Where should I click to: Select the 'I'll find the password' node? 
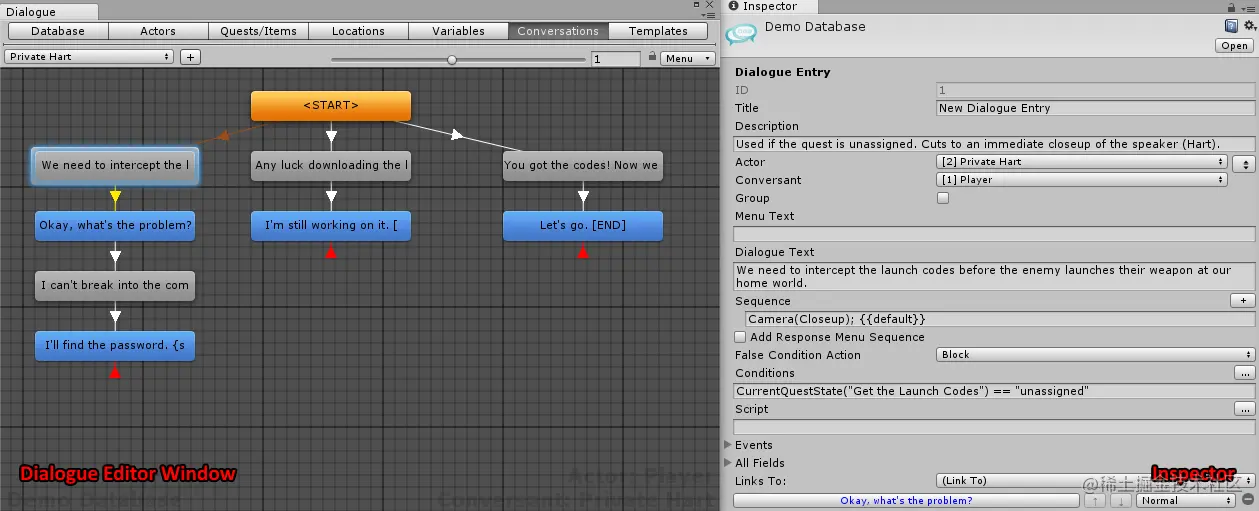pyautogui.click(x=115, y=346)
